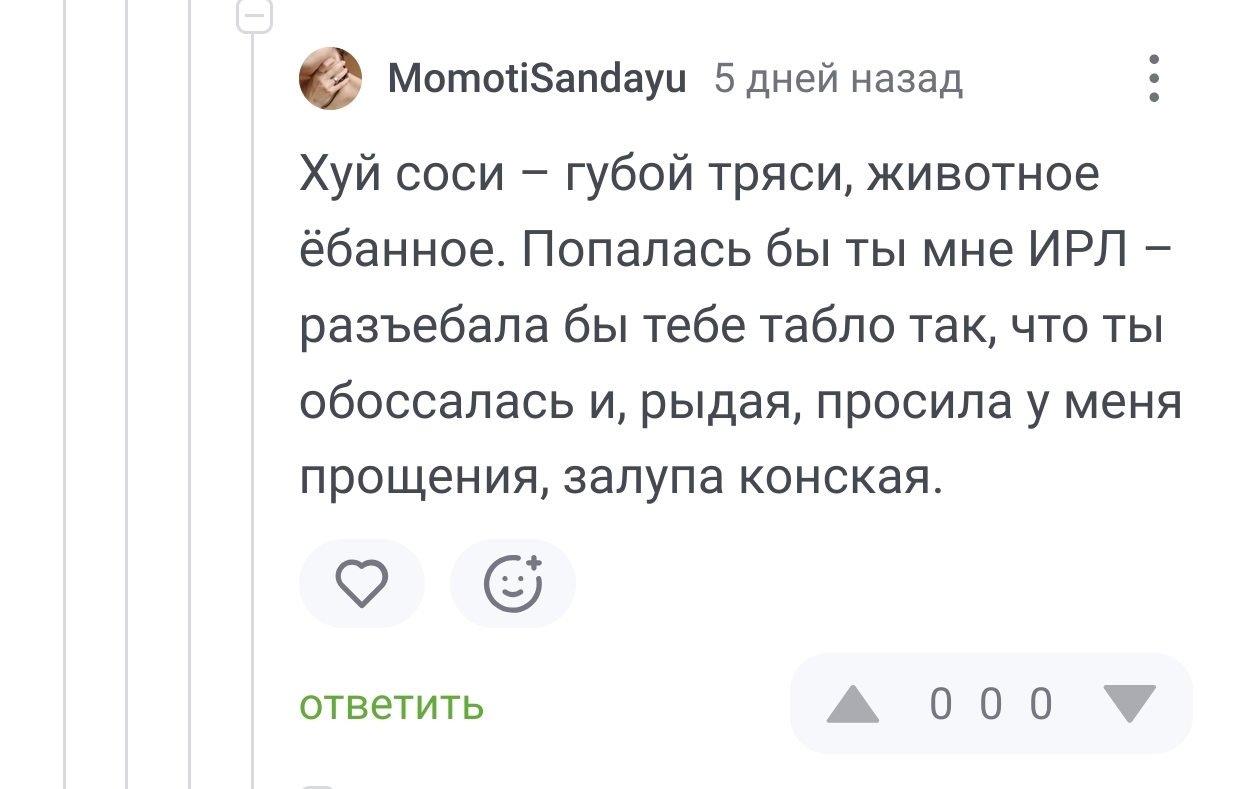Open the three-dot comment options menu
Screen dimensions: 1240x789
[1154, 78]
